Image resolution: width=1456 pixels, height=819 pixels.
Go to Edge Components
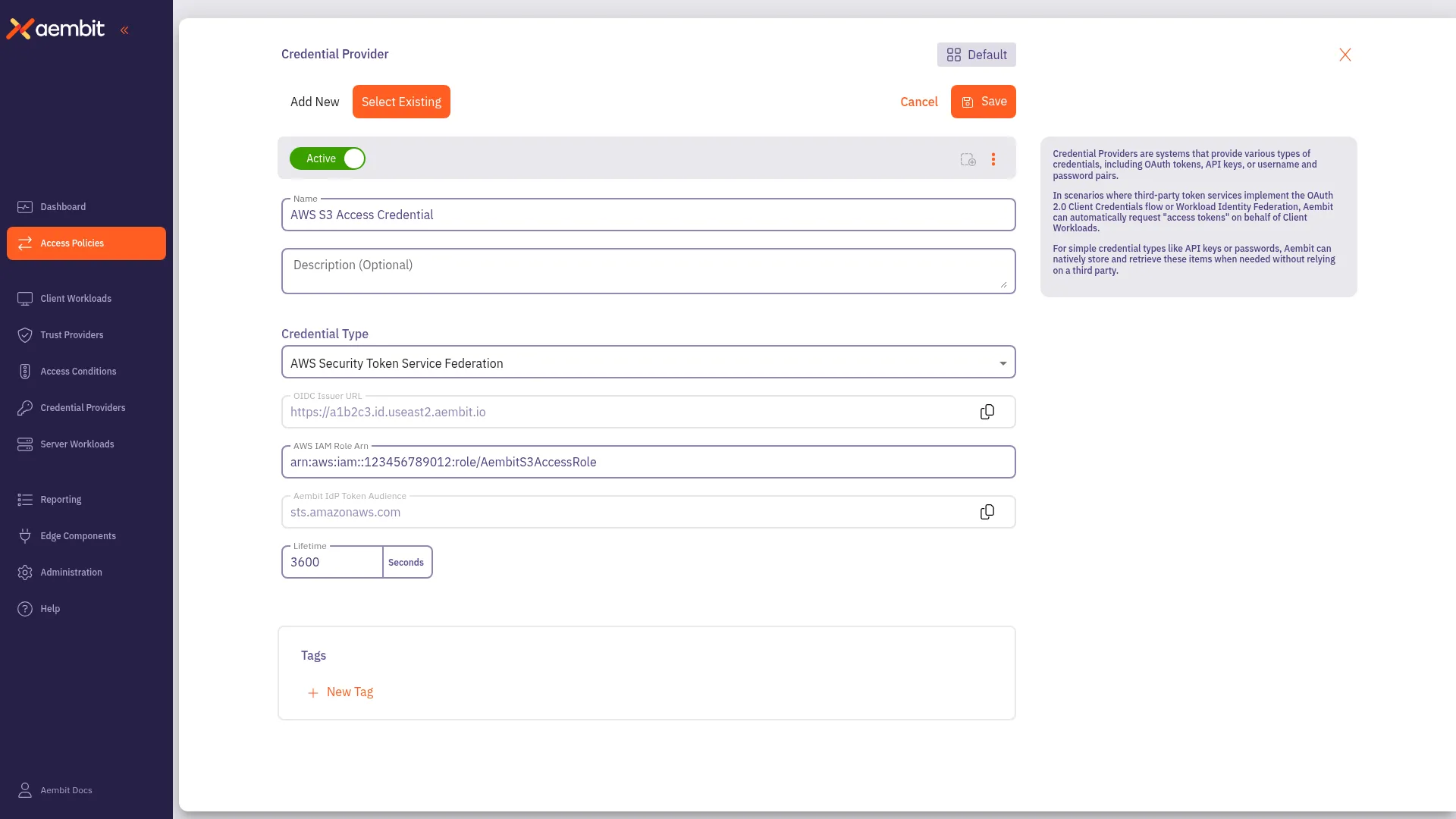(x=86, y=536)
